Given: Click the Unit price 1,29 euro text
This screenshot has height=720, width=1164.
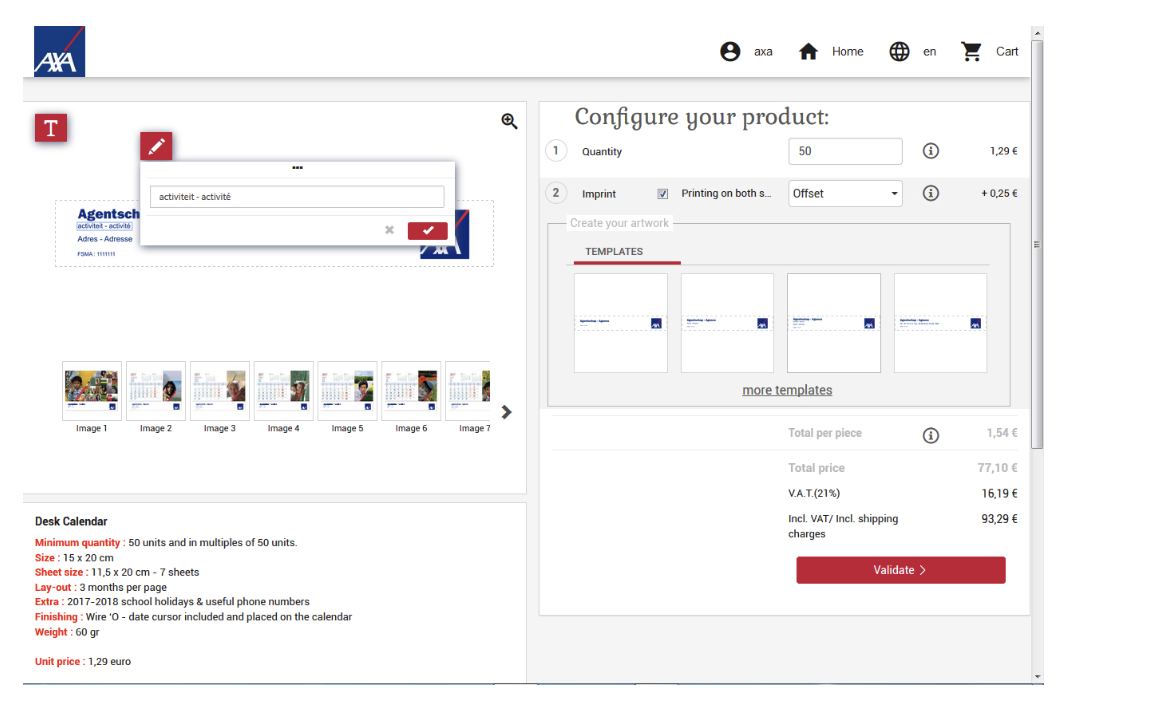Looking at the screenshot, I should (82, 661).
